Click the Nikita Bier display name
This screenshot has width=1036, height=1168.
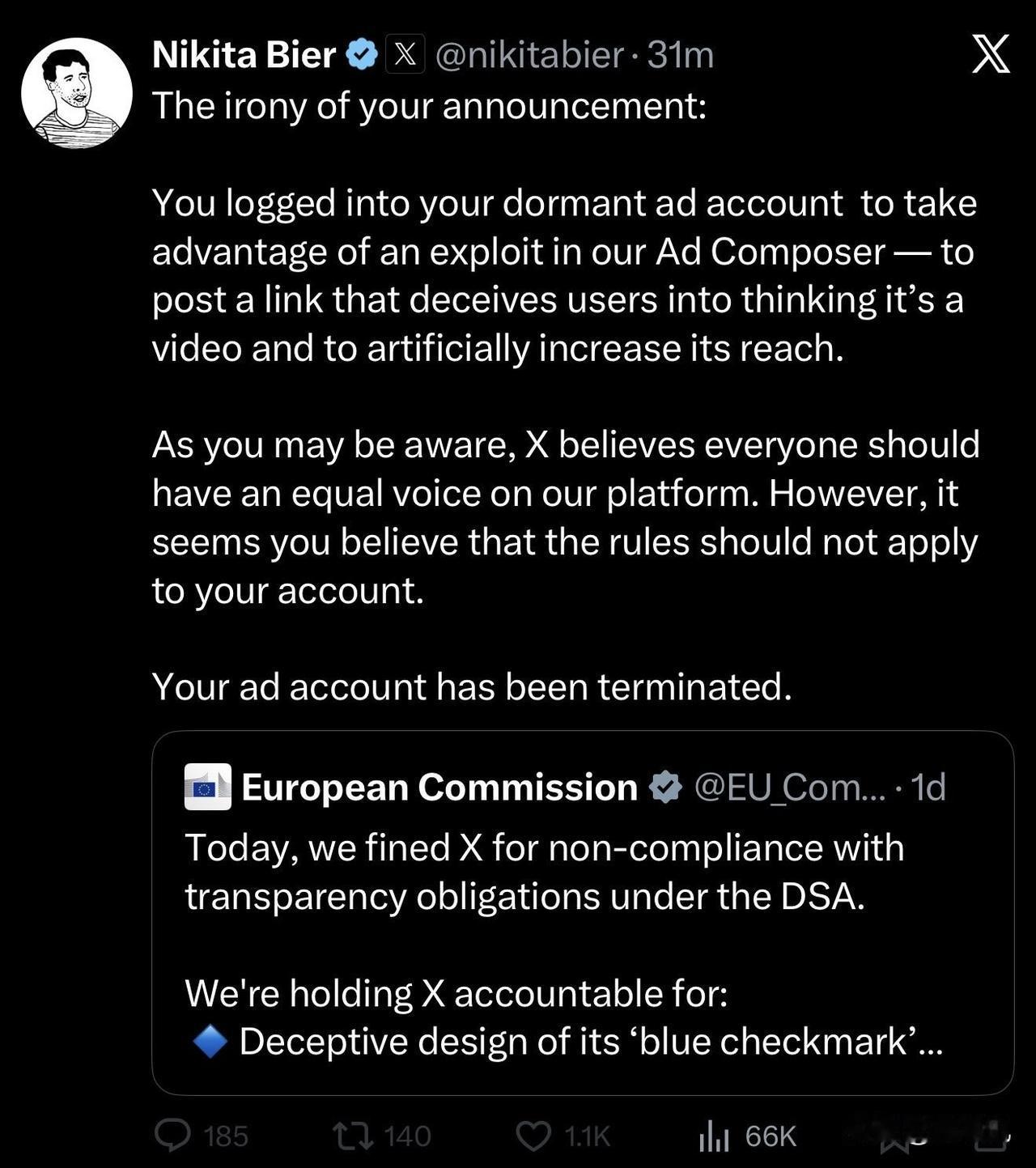coord(244,55)
